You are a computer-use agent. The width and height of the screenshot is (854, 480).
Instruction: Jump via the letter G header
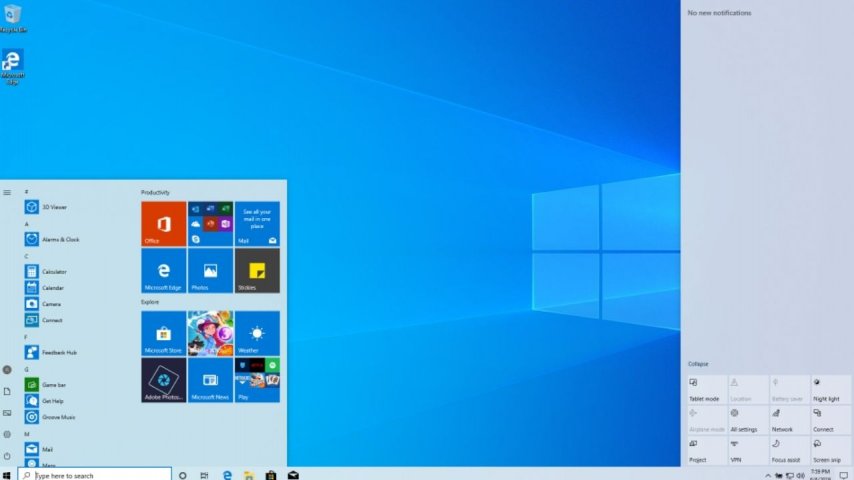point(26,369)
